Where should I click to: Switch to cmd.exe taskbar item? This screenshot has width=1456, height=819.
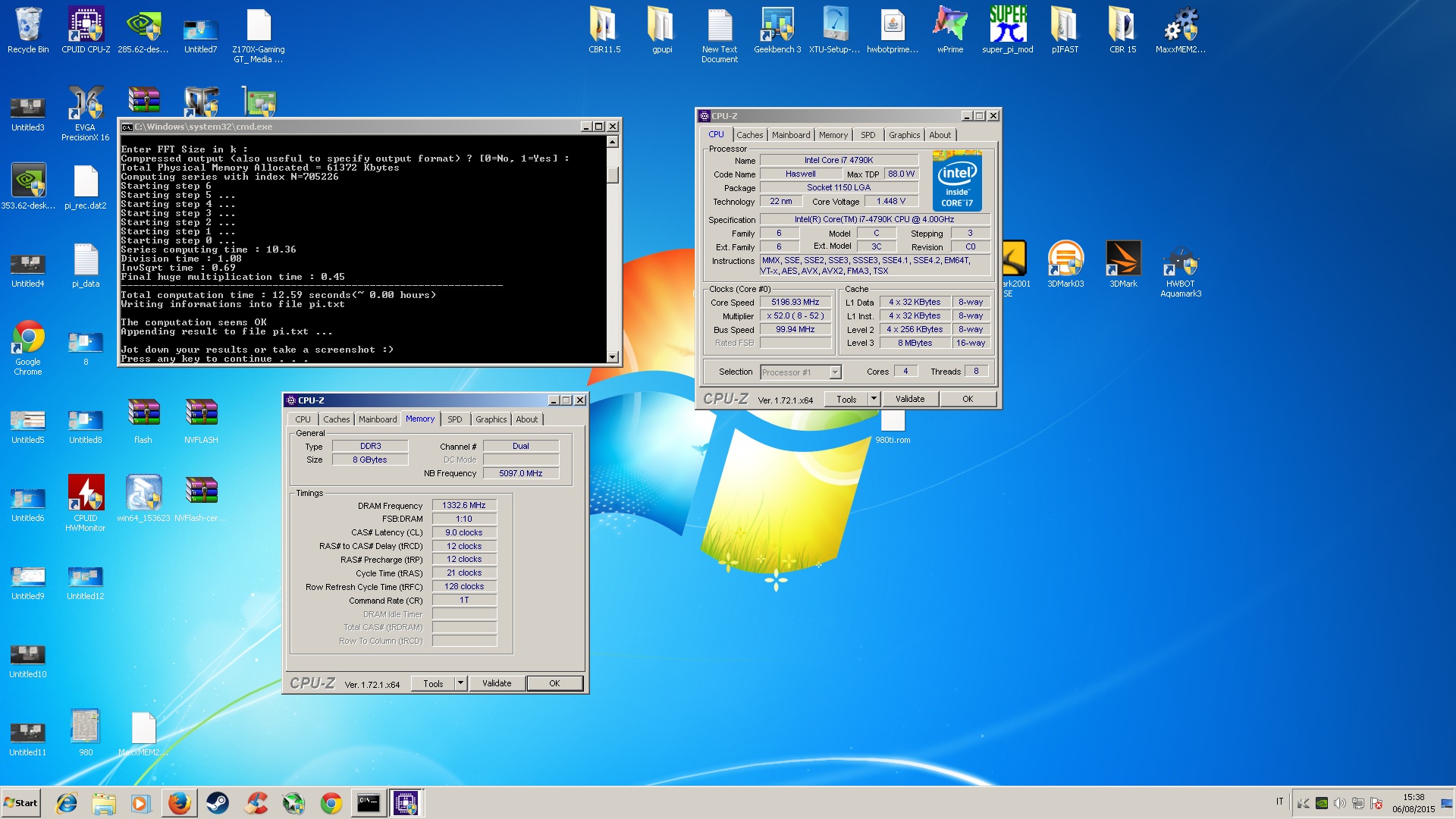pos(369,803)
